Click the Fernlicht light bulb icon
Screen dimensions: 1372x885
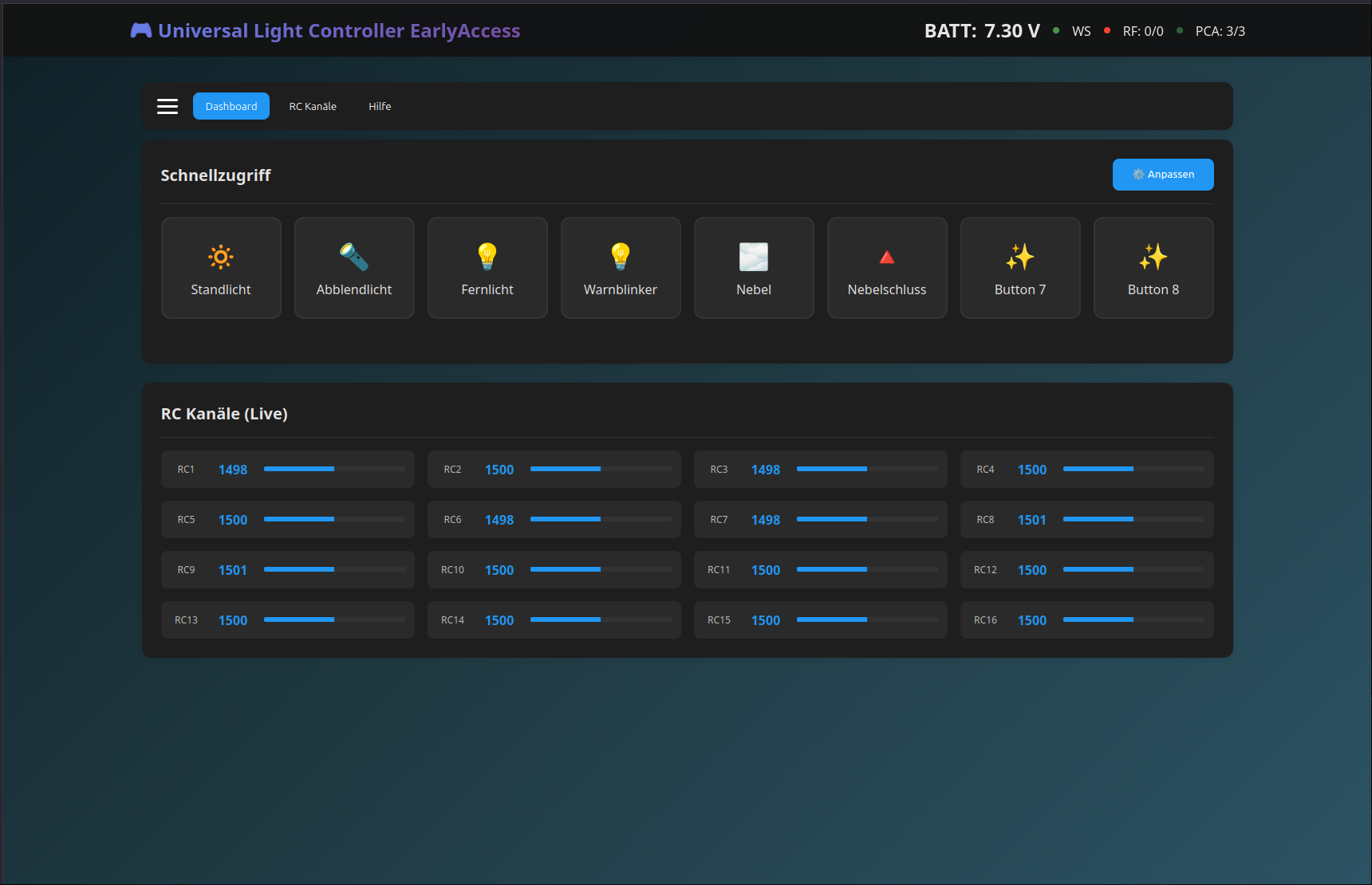pos(487,257)
